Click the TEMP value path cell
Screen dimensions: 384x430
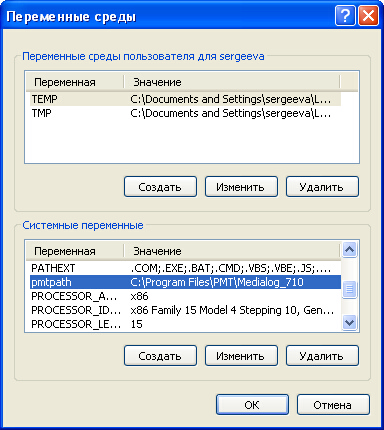(231, 99)
